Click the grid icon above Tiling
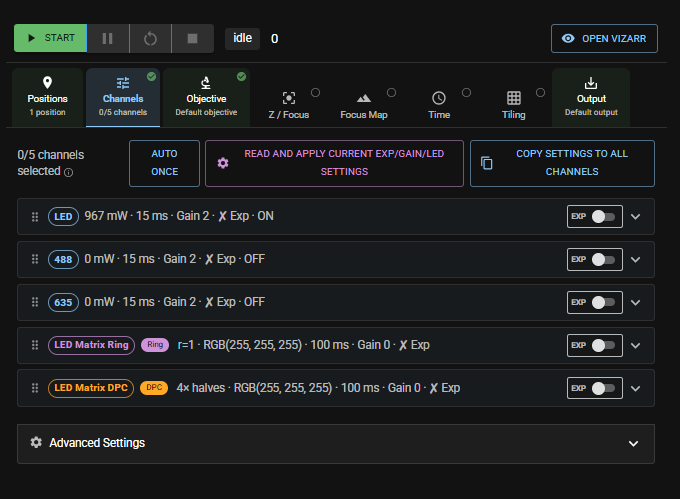The image size is (680, 499). pos(513,98)
